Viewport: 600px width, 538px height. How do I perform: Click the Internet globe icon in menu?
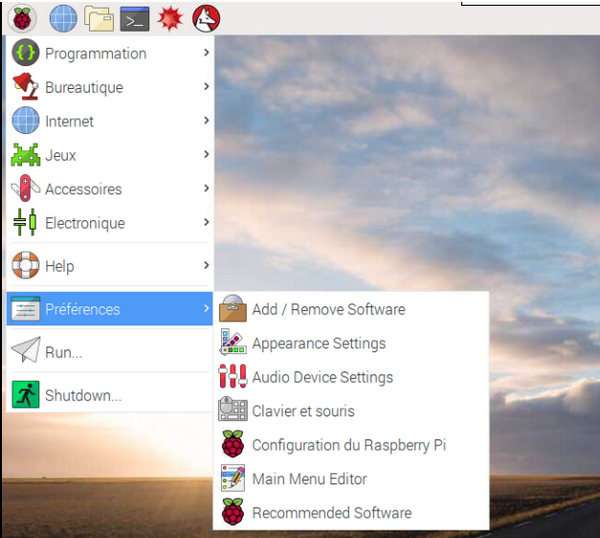[x=26, y=120]
